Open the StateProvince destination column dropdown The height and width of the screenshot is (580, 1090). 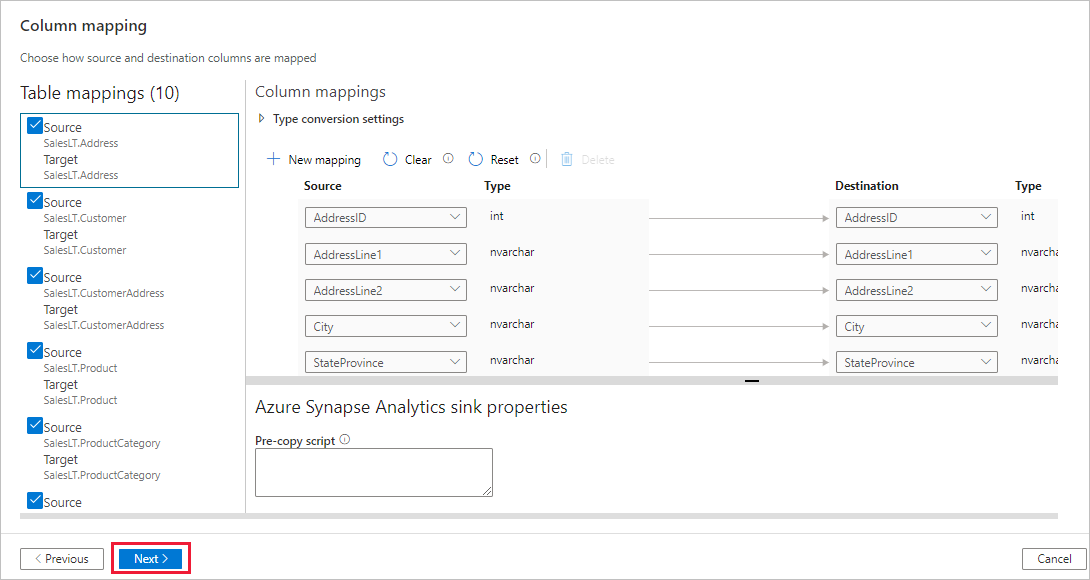(916, 361)
